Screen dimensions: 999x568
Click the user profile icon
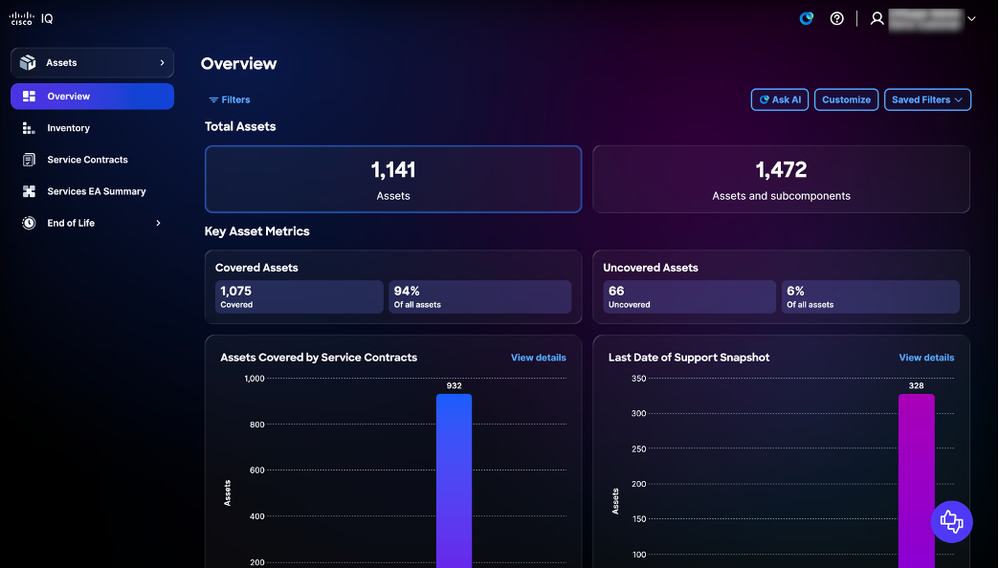point(877,18)
